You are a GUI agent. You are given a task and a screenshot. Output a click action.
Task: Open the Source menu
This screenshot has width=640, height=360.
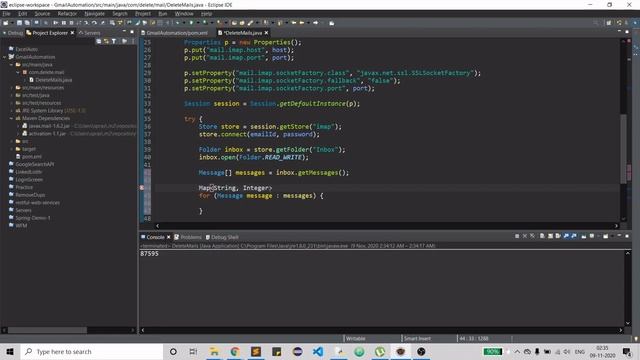(42, 13)
